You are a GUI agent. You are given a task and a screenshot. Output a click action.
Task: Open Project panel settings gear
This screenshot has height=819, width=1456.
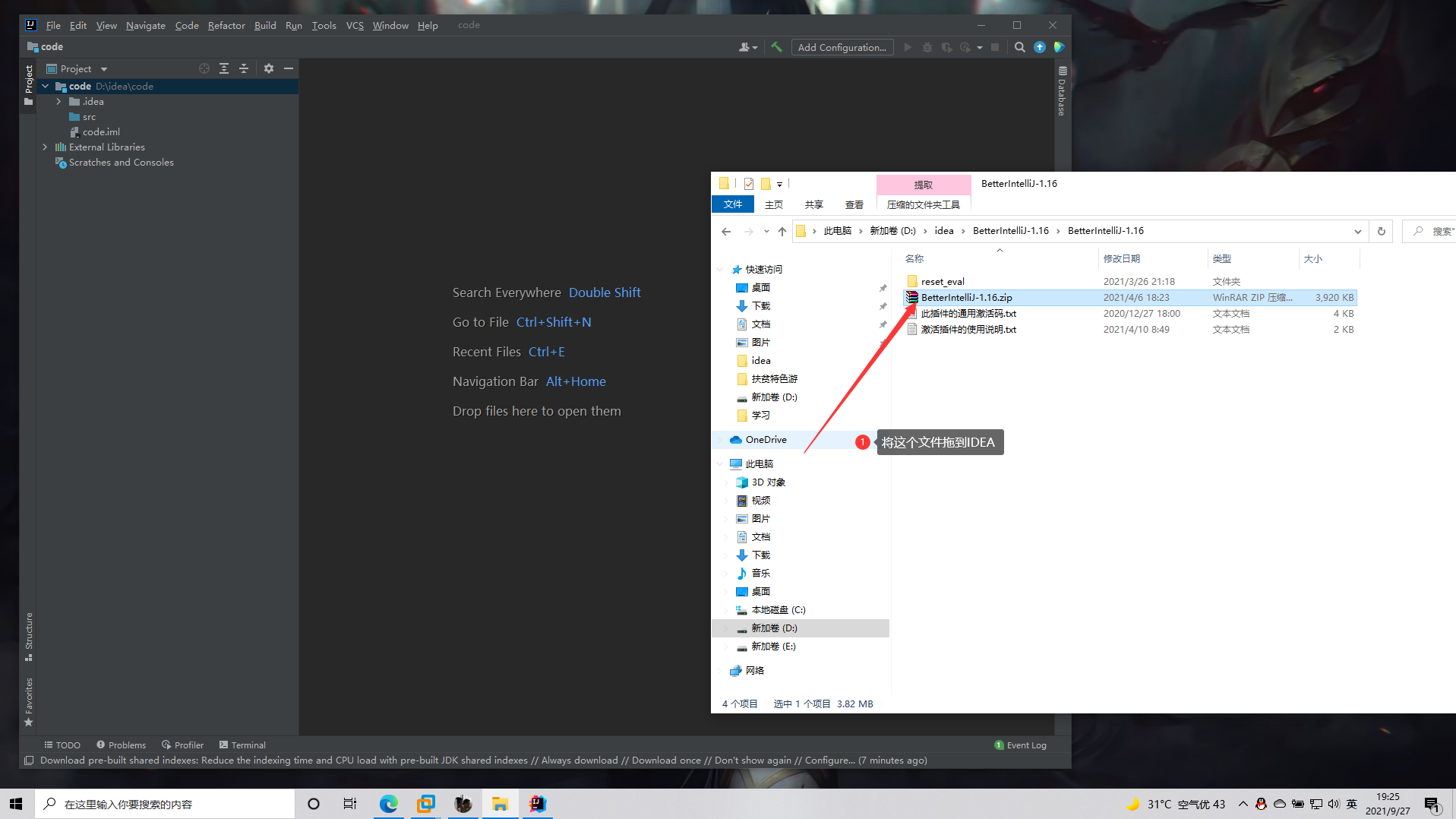269,68
